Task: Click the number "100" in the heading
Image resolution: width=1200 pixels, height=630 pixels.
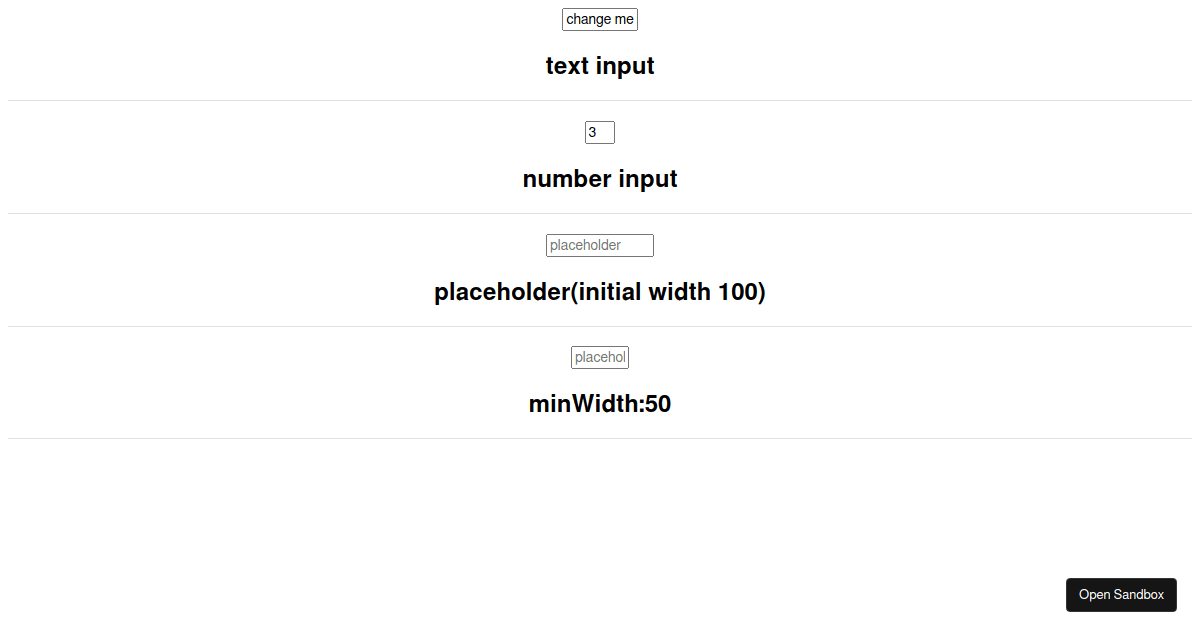Action: (x=738, y=292)
